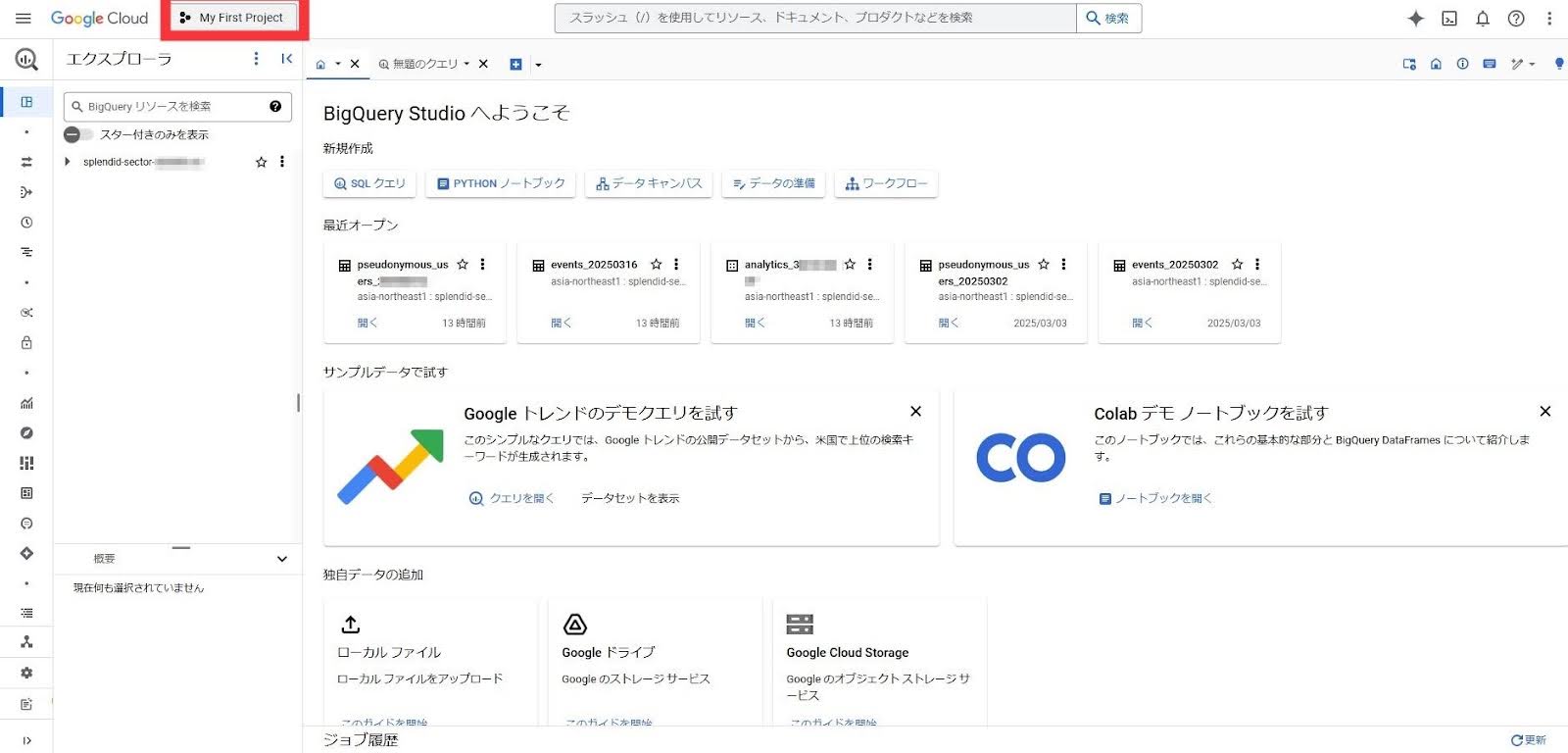Switch to the home tab

pyautogui.click(x=320, y=64)
